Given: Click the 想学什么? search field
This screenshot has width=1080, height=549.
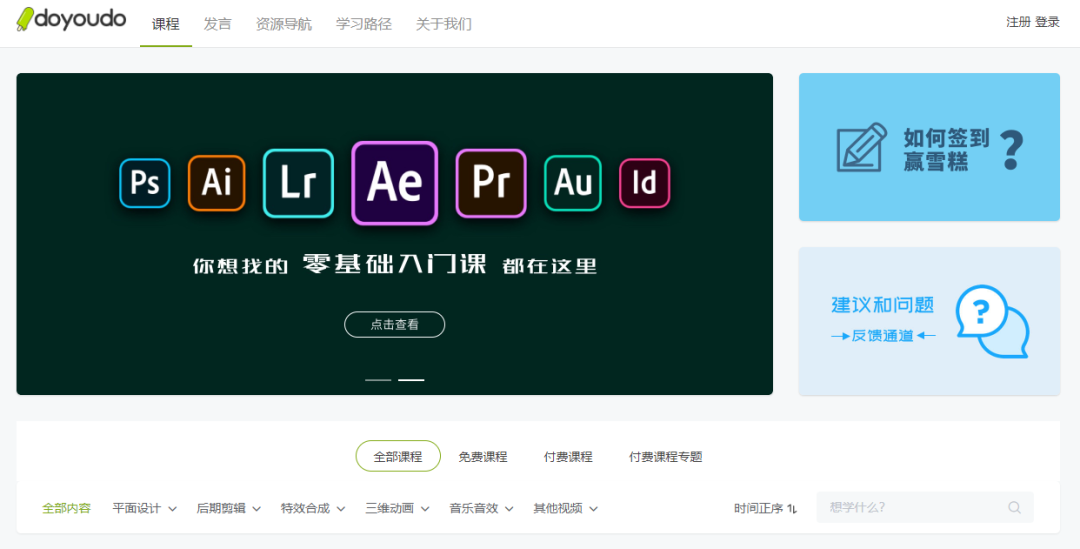Looking at the screenshot, I should click(x=925, y=508).
